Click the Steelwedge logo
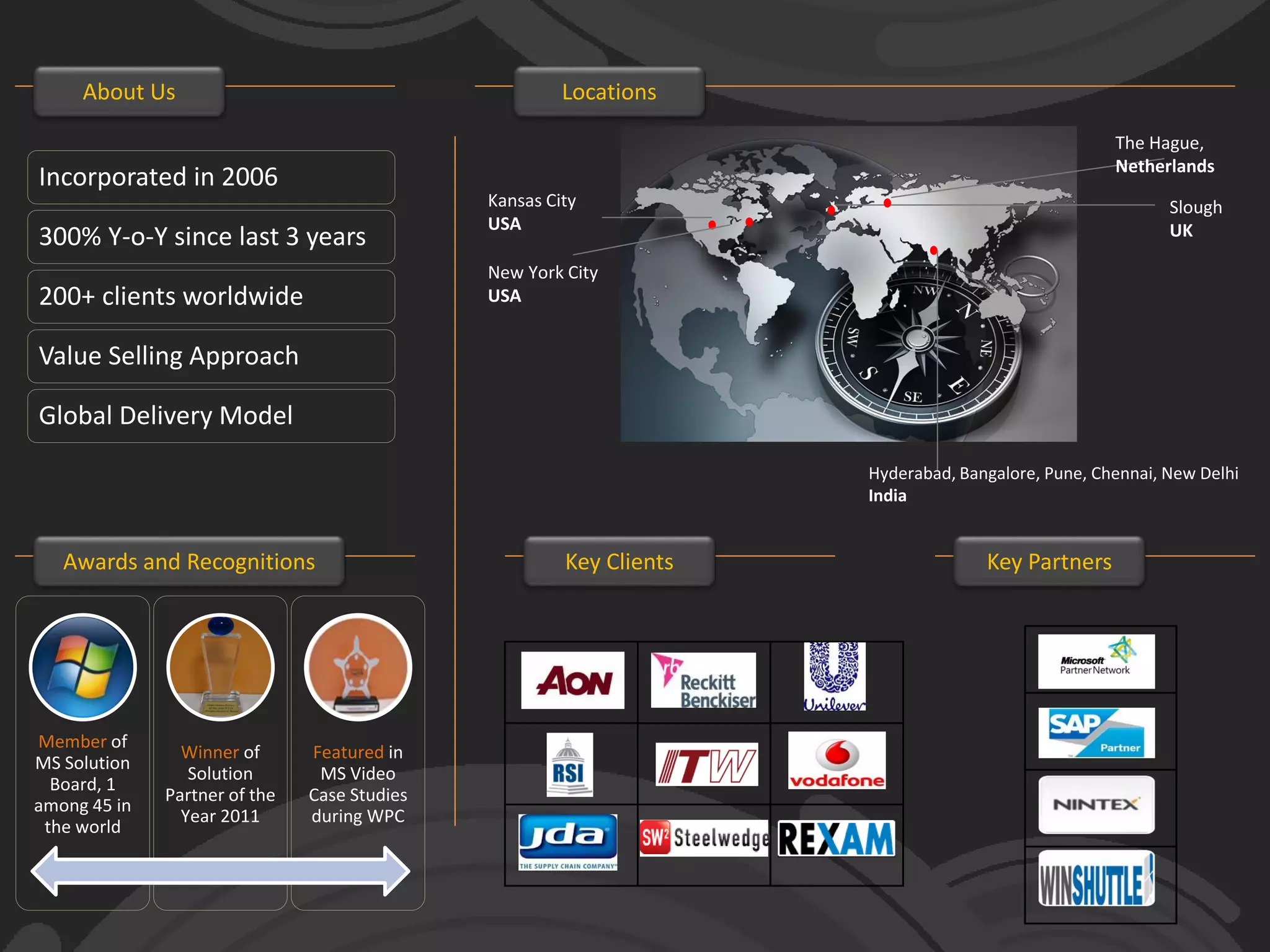The image size is (1270, 952). (x=704, y=838)
